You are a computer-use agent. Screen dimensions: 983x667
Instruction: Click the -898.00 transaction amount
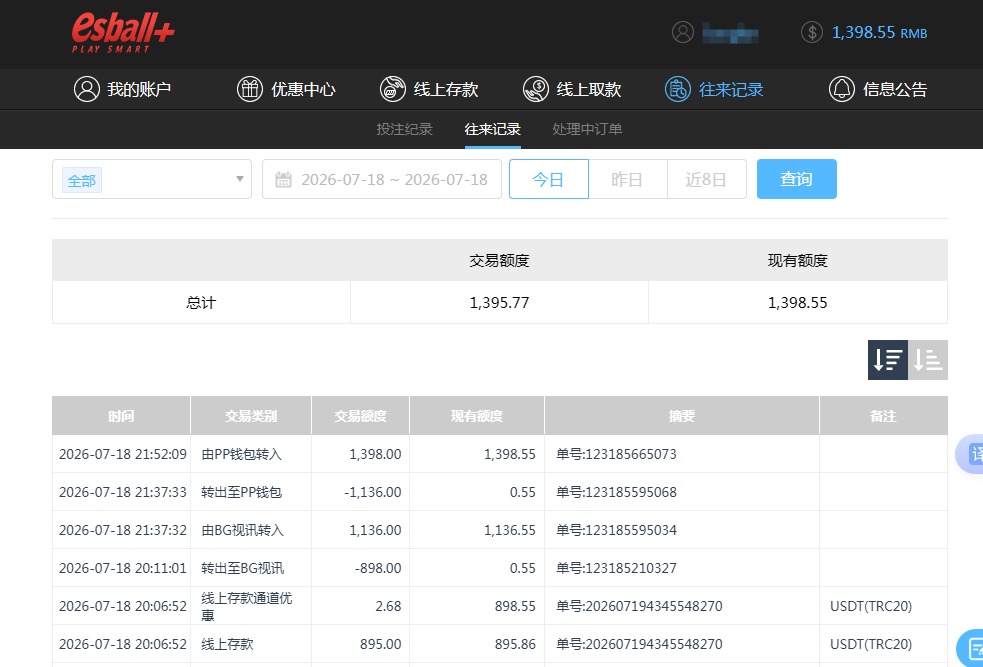pyautogui.click(x=378, y=568)
